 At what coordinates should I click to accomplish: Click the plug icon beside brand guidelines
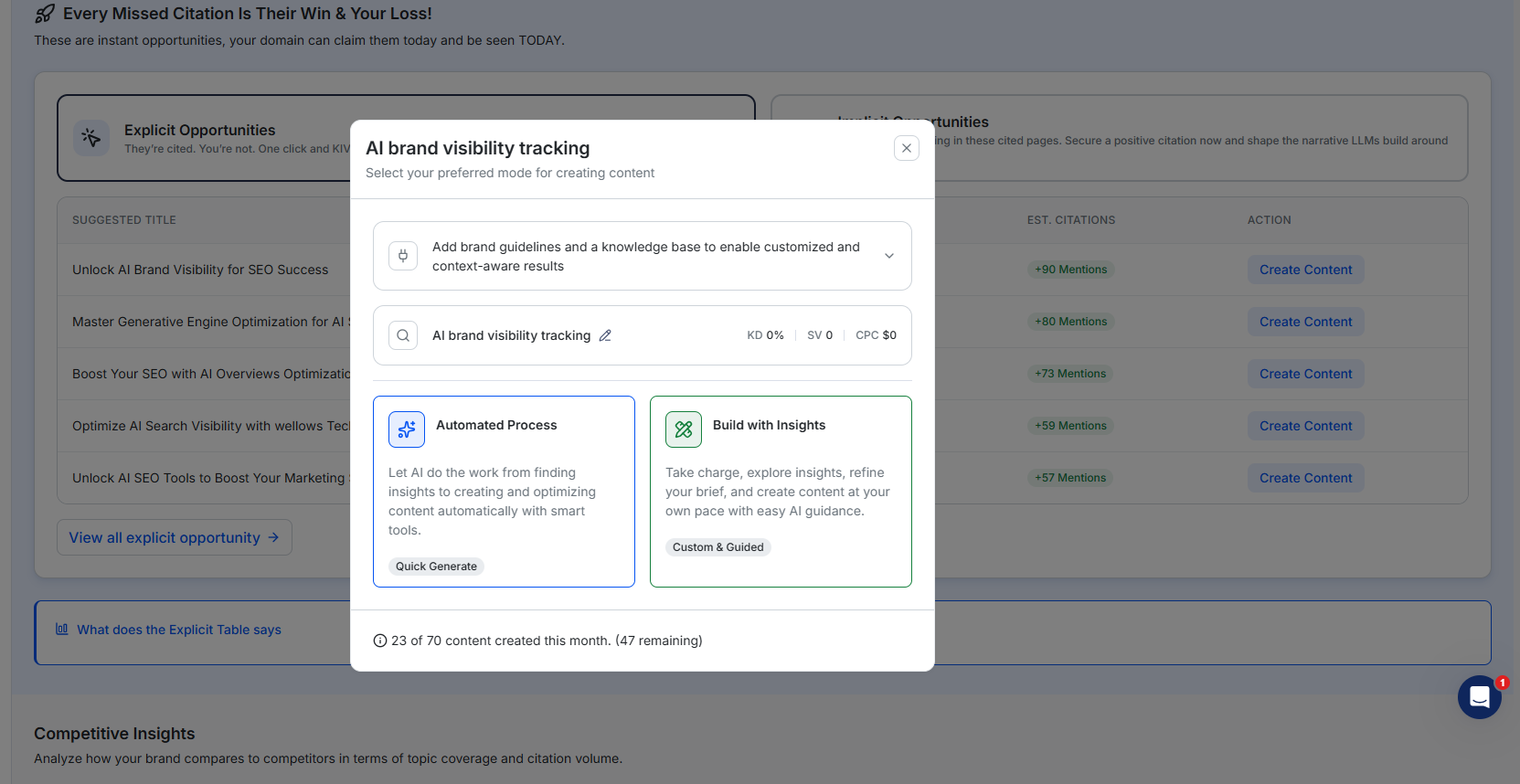[403, 256]
